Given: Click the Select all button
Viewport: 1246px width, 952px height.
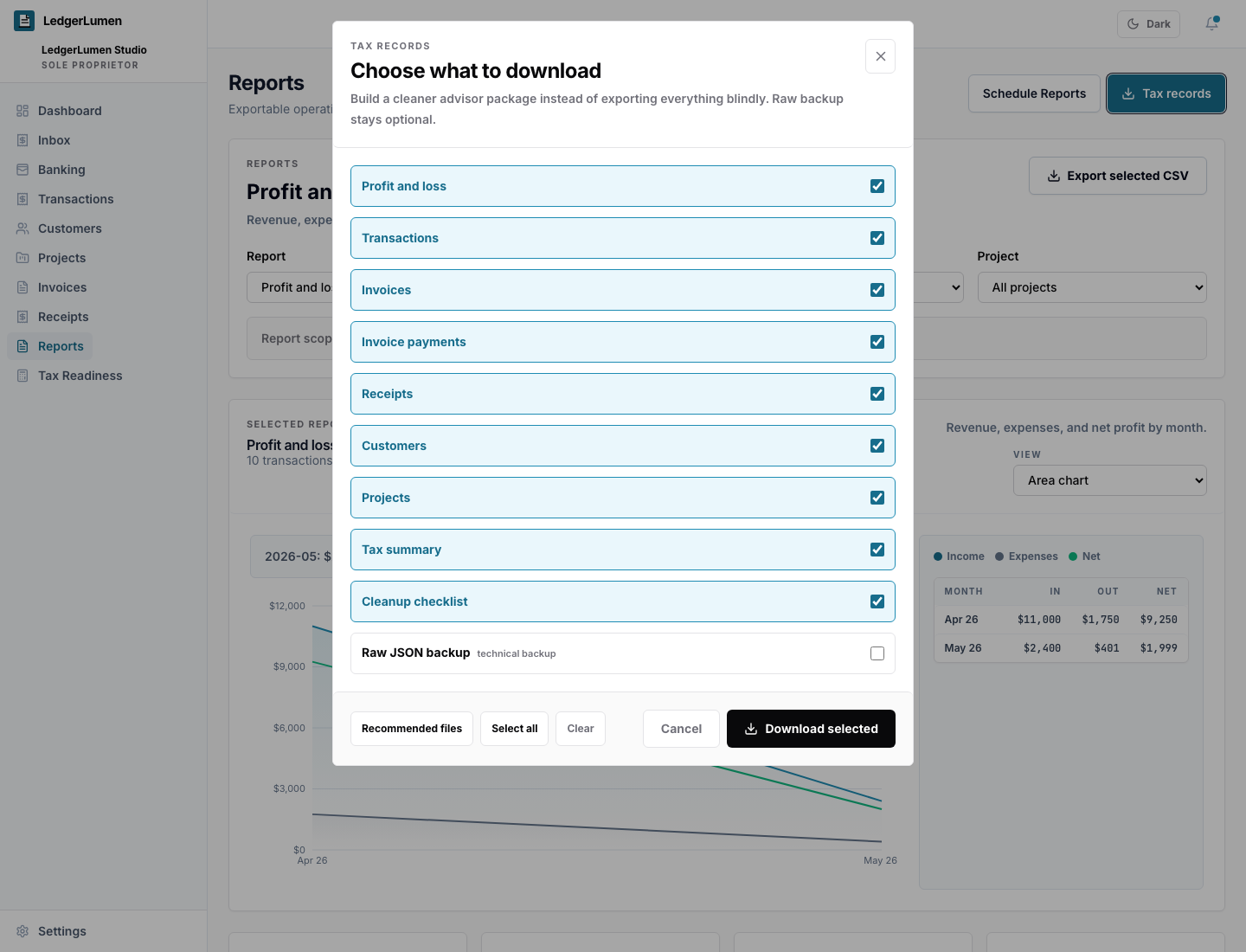Looking at the screenshot, I should click(514, 729).
